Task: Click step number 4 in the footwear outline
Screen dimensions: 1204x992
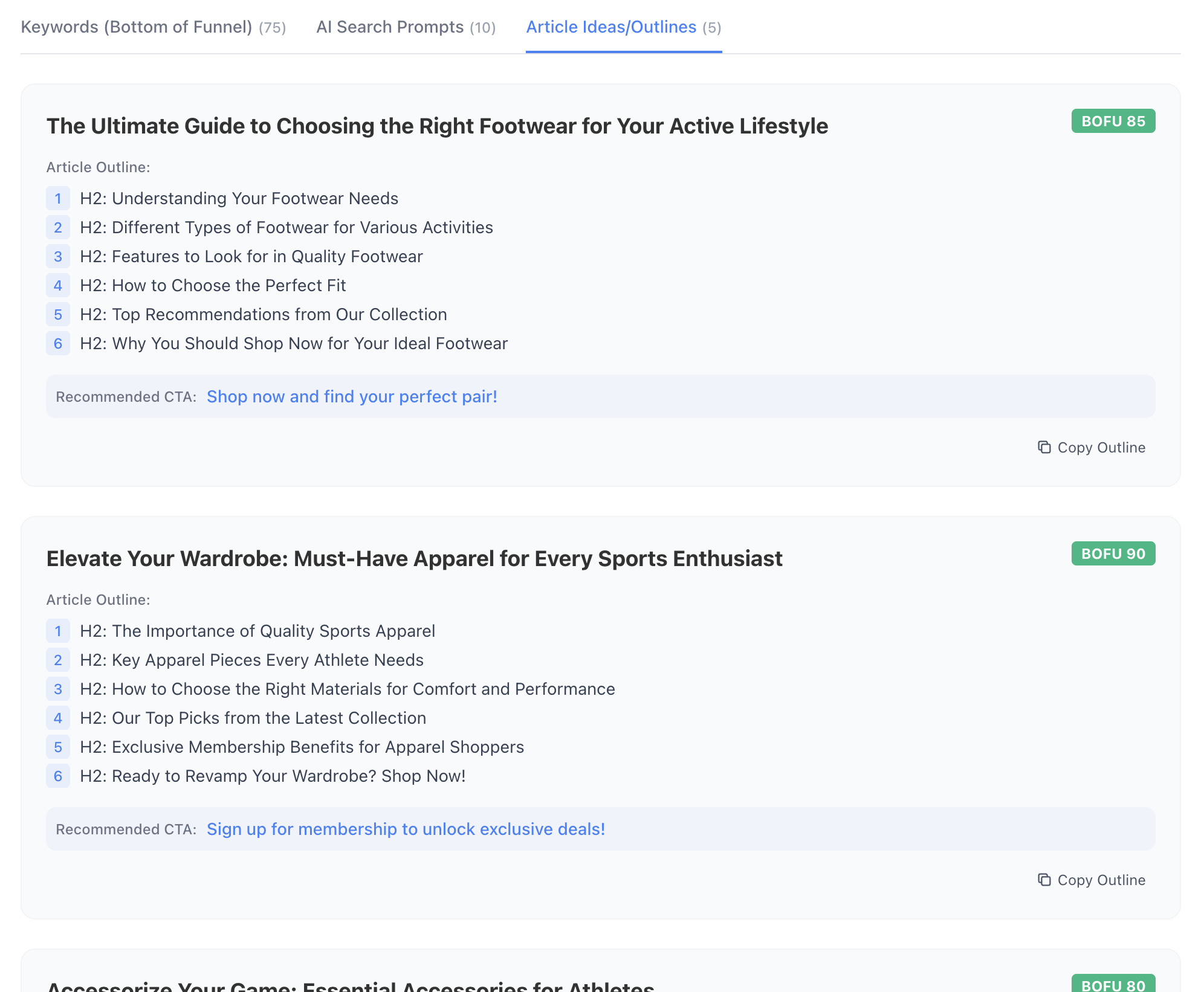Action: click(58, 285)
